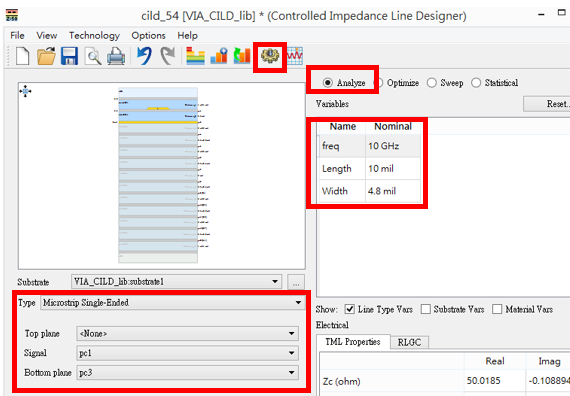Select the Statistical radio button

pos(476,83)
